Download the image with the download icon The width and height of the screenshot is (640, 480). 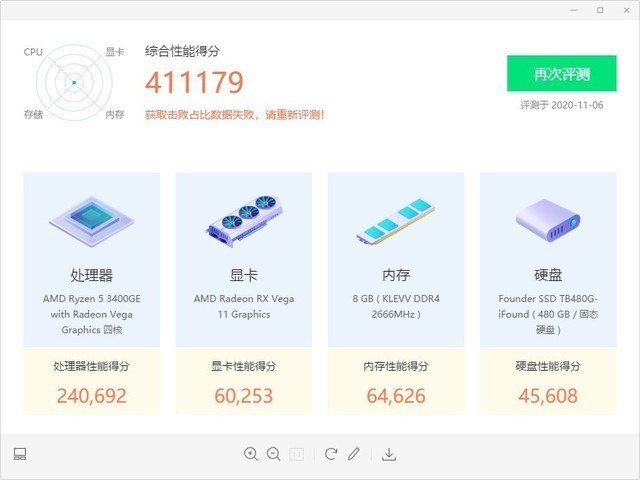point(389,454)
